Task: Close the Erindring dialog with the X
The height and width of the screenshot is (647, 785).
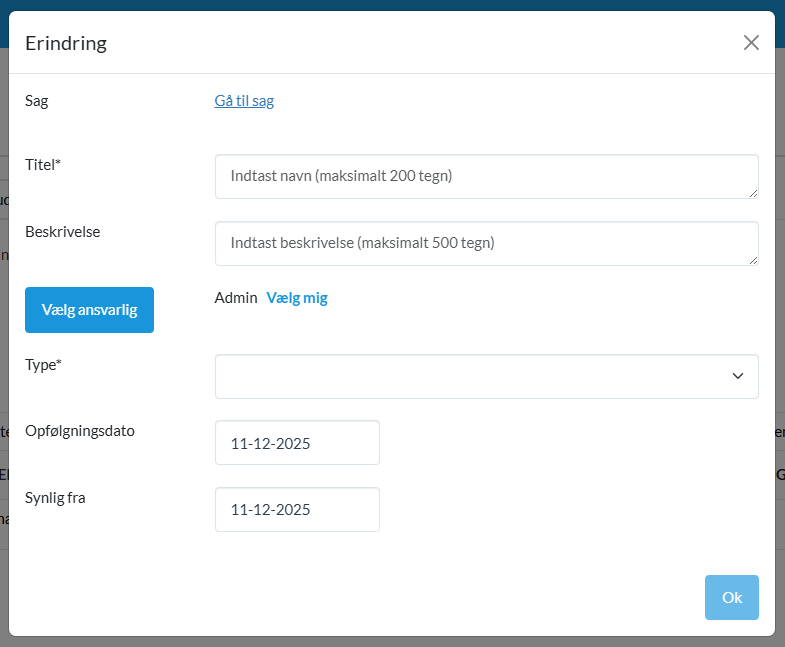Action: tap(751, 42)
